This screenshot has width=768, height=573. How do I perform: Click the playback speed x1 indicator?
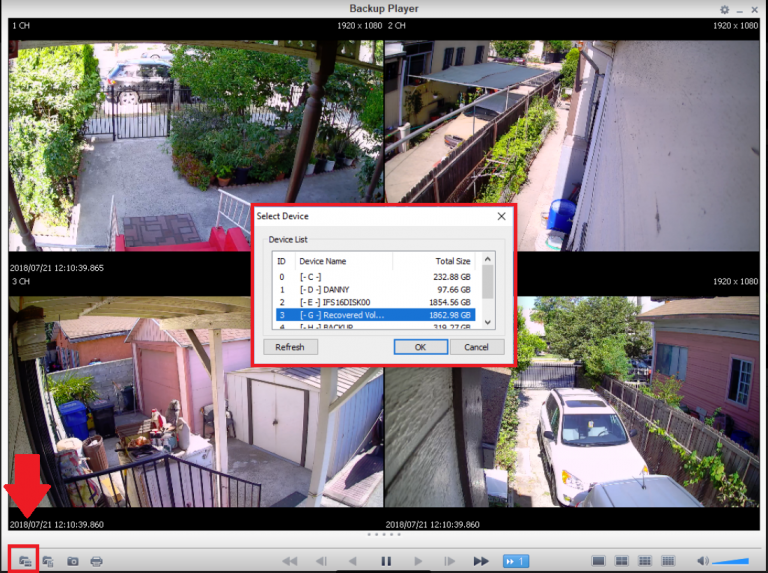(x=516, y=561)
